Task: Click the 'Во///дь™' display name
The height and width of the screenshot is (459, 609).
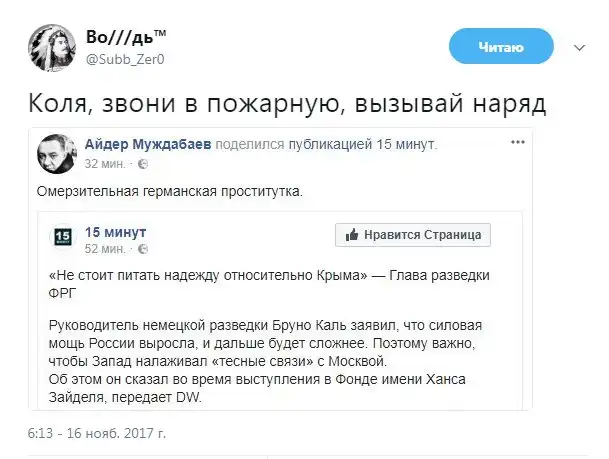Action: pyautogui.click(x=126, y=38)
